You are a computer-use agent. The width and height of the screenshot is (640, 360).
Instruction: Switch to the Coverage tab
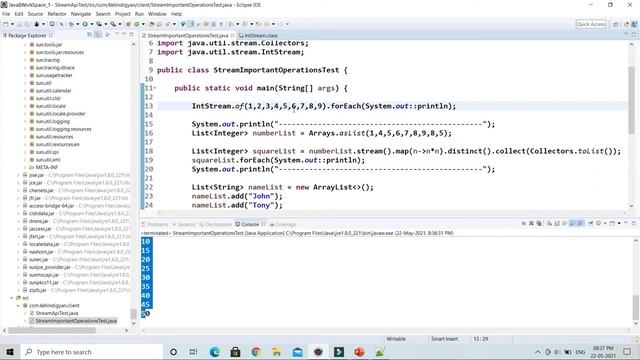tap(283, 224)
